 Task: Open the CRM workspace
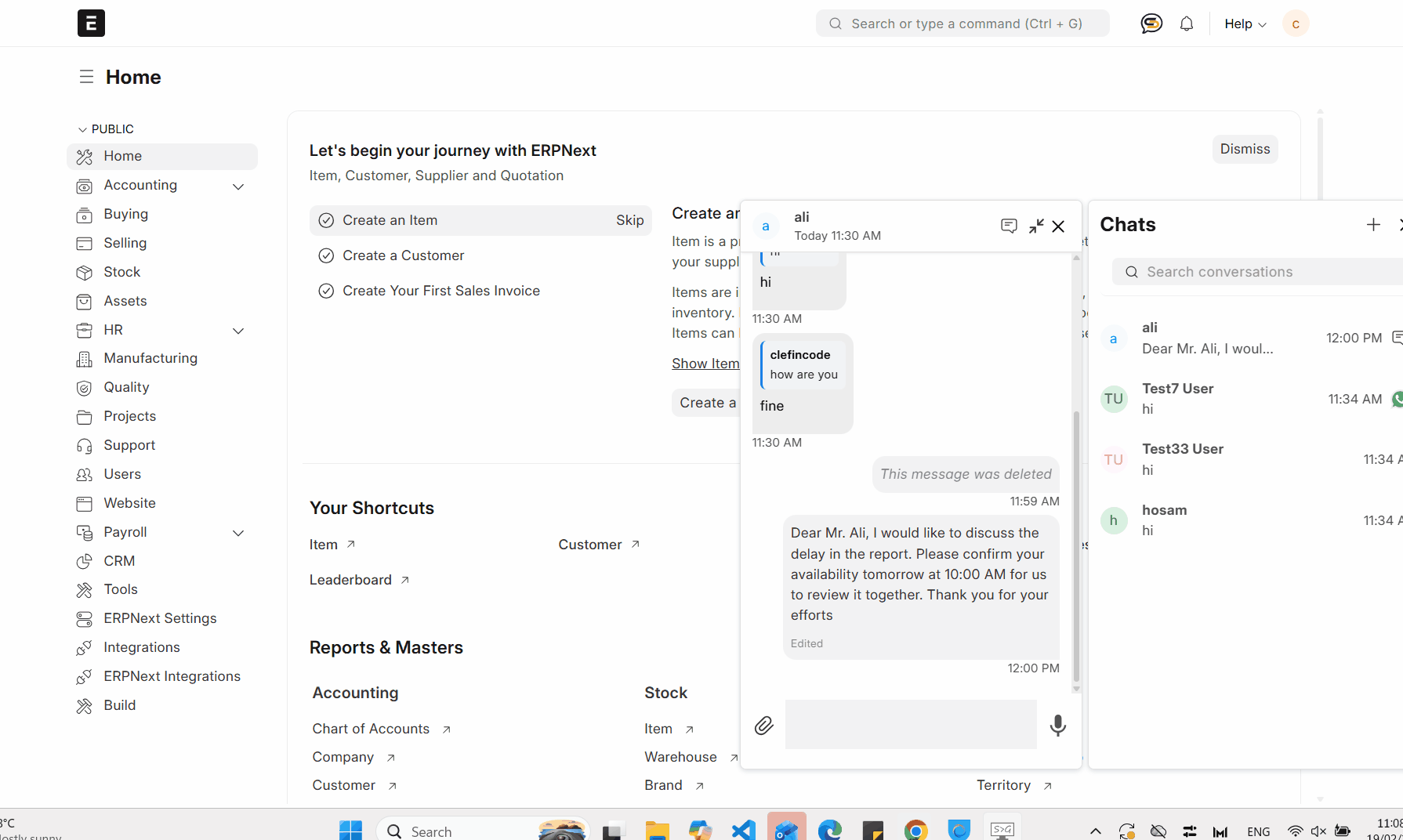[118, 561]
